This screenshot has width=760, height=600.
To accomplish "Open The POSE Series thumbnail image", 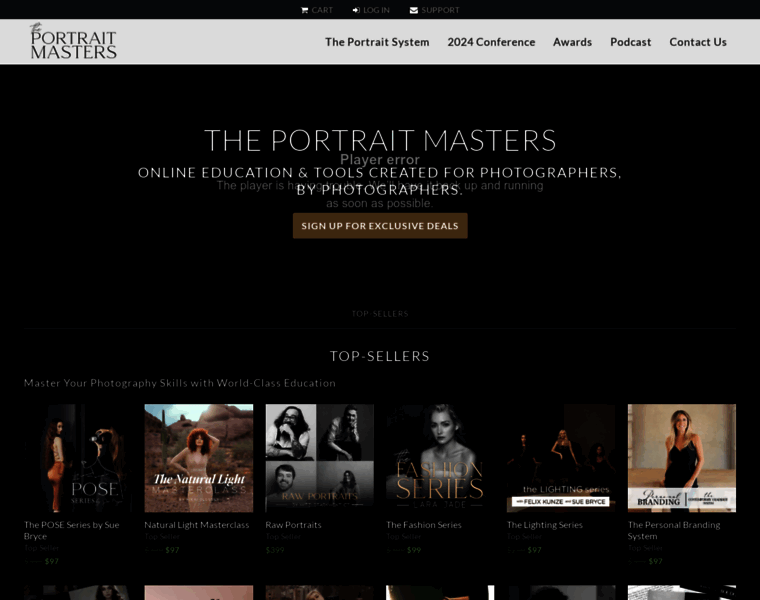I will pyautogui.click(x=78, y=458).
